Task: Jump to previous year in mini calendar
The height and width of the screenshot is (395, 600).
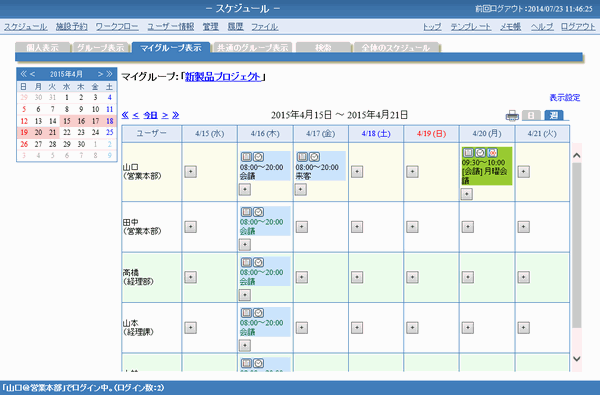Action: [23, 74]
